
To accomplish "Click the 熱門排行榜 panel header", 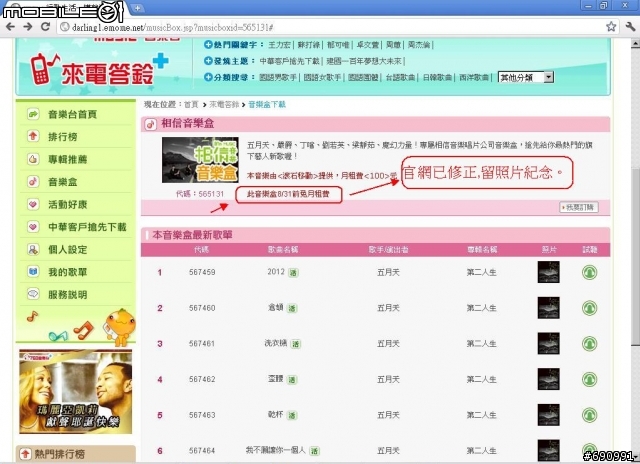I will [76, 454].
